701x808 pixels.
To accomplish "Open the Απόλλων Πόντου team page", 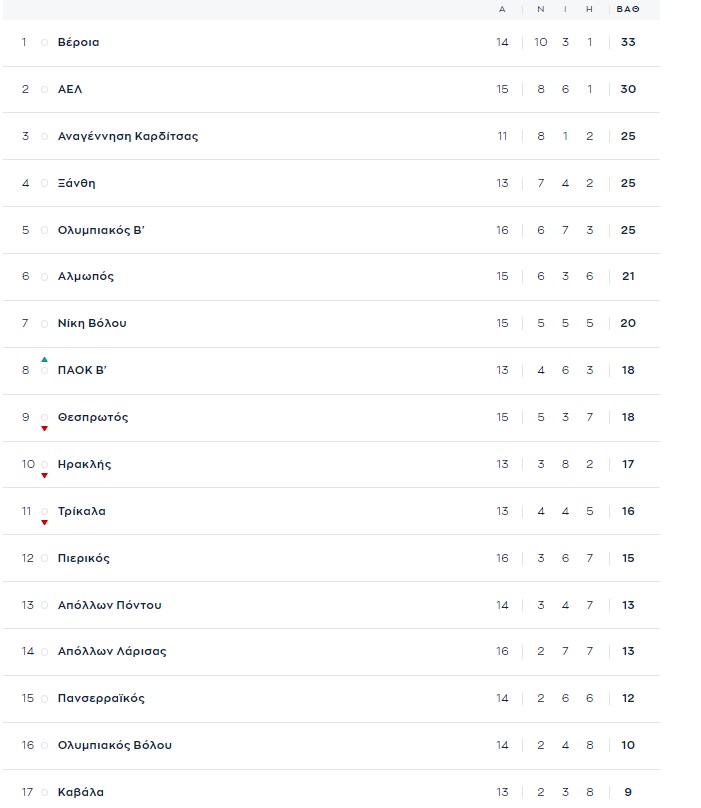I will click(x=110, y=605).
